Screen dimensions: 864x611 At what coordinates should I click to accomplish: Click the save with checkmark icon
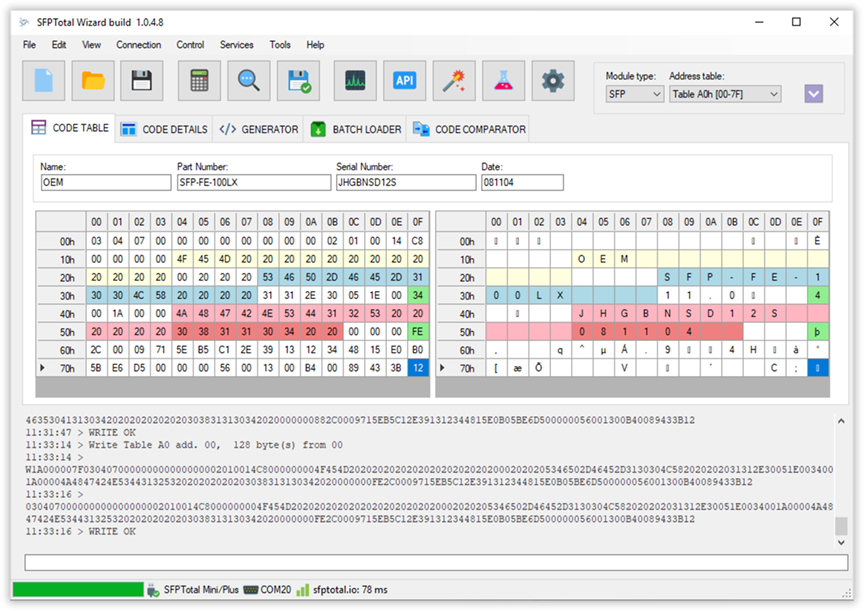tap(298, 81)
